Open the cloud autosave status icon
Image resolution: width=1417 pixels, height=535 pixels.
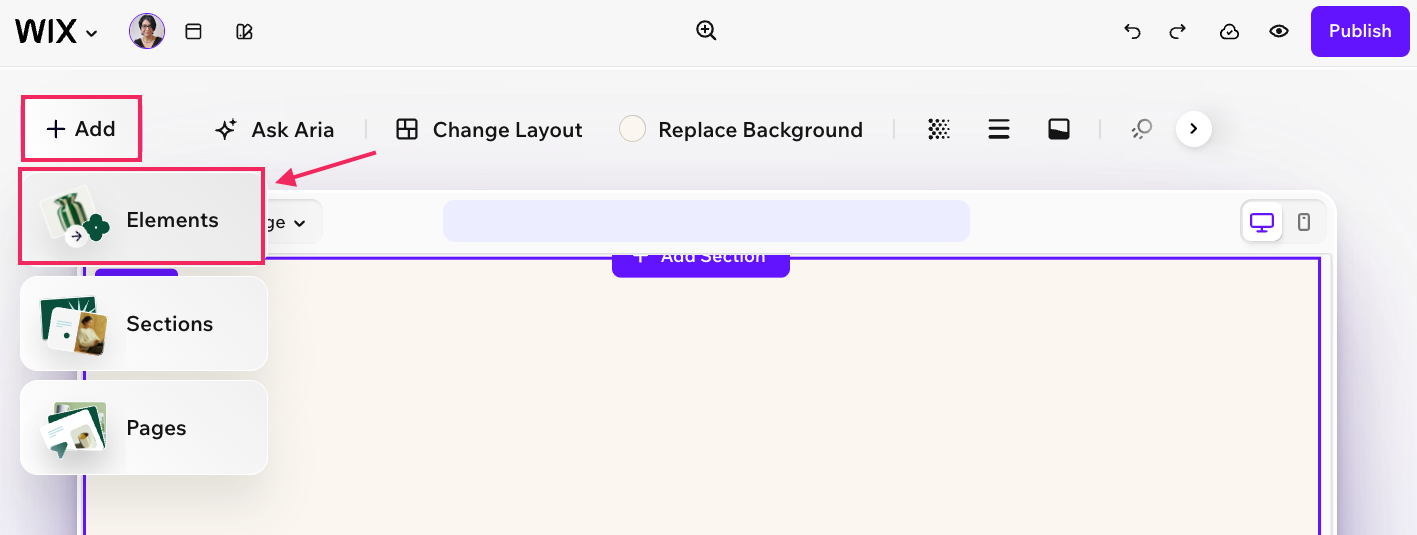point(1230,32)
